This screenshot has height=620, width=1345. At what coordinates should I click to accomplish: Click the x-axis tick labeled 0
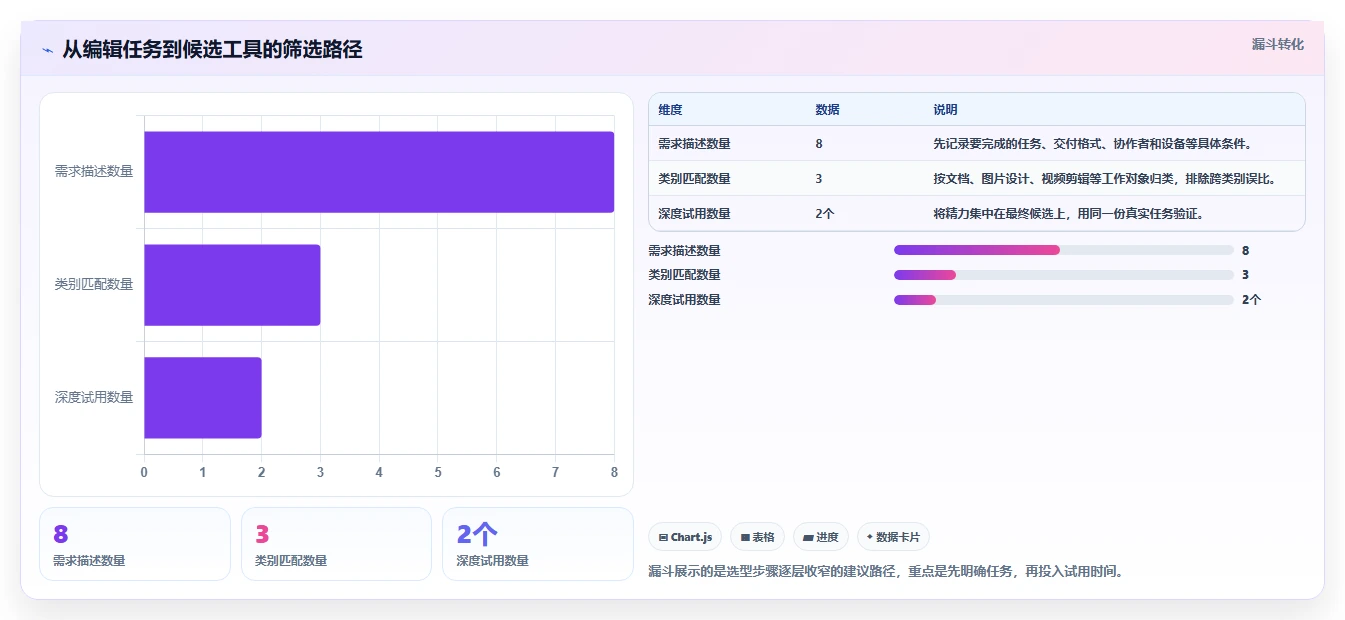pyautogui.click(x=144, y=472)
